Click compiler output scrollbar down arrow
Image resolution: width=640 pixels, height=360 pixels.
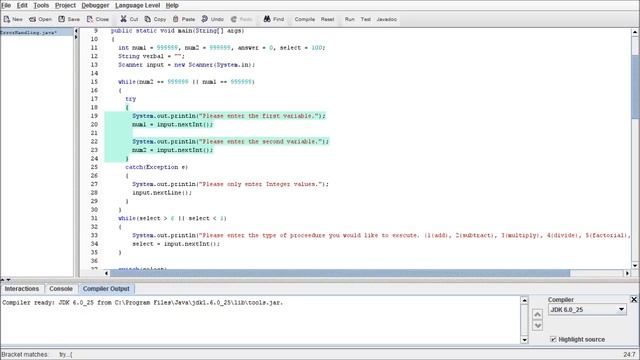524,340
